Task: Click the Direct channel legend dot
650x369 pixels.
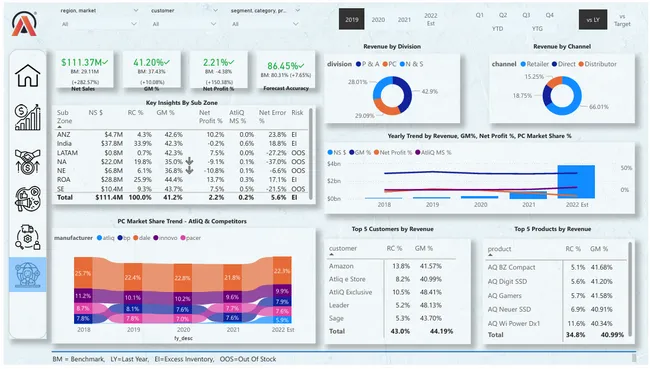Action: click(x=554, y=64)
